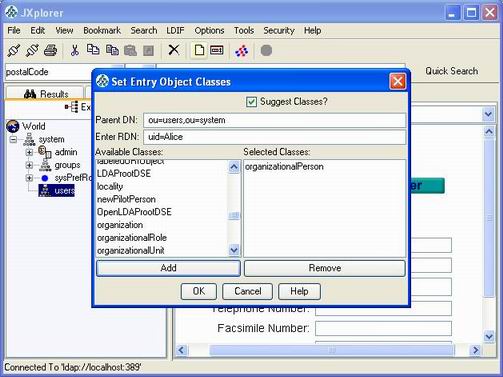The height and width of the screenshot is (377, 503).
Task: Open the Search menu
Action: coord(144,30)
